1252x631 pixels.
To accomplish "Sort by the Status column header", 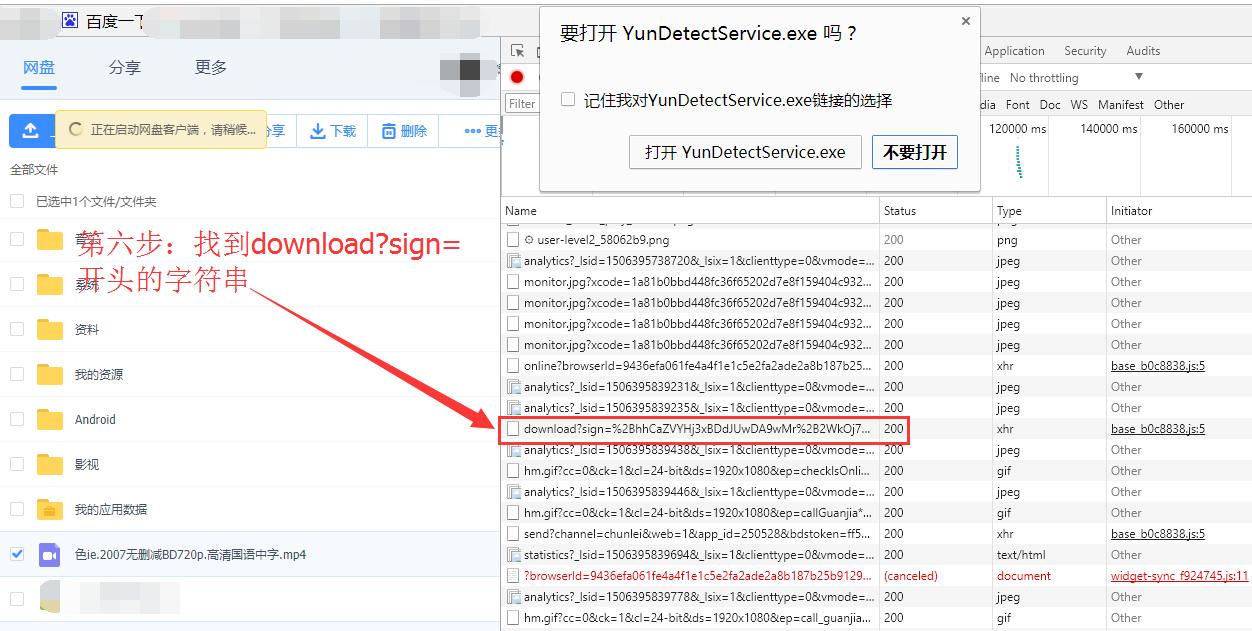I will 936,211.
